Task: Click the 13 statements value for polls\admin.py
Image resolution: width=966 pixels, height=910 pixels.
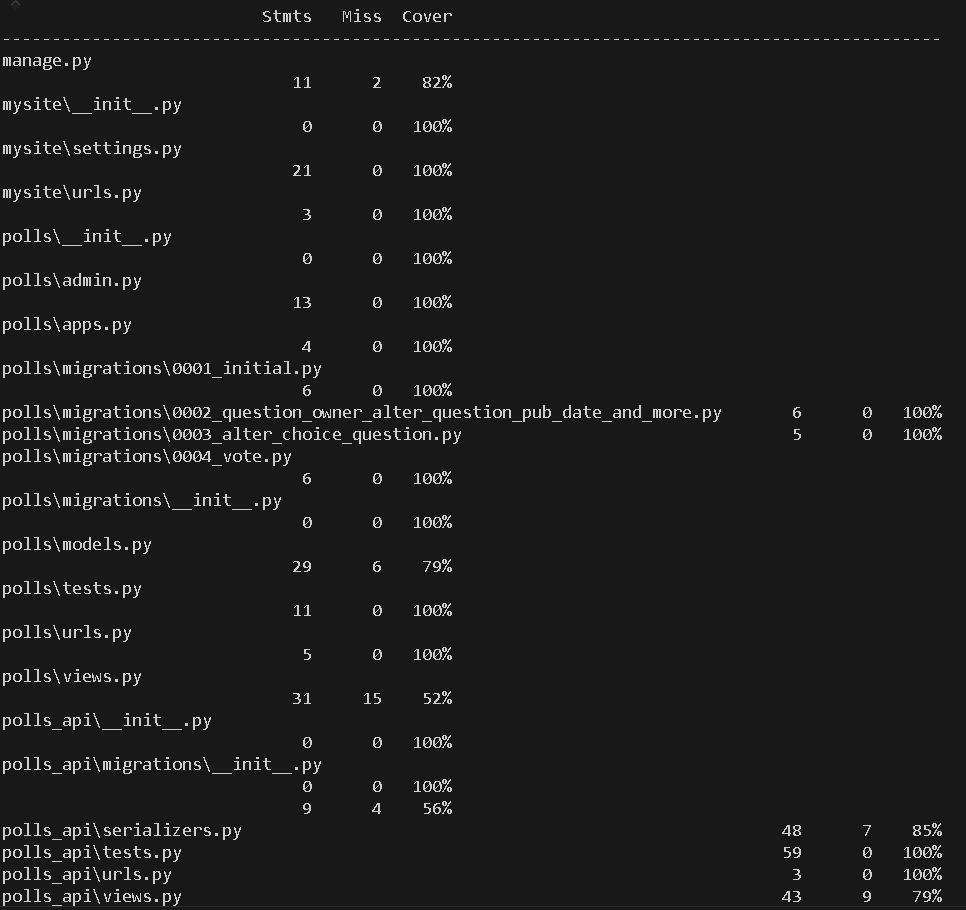Action: click(x=302, y=303)
